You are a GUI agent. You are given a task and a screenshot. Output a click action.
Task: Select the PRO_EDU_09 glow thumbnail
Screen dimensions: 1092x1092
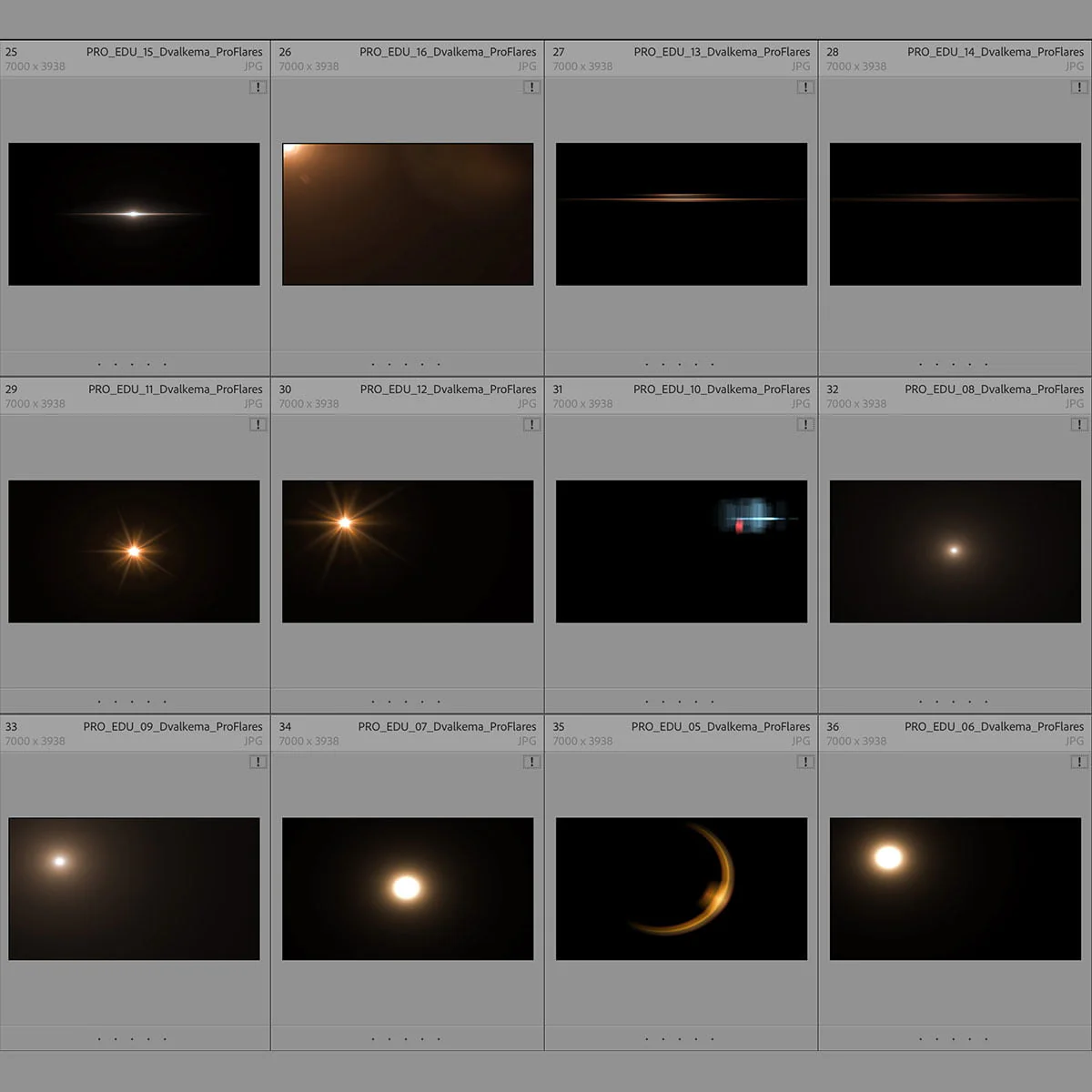tap(134, 889)
